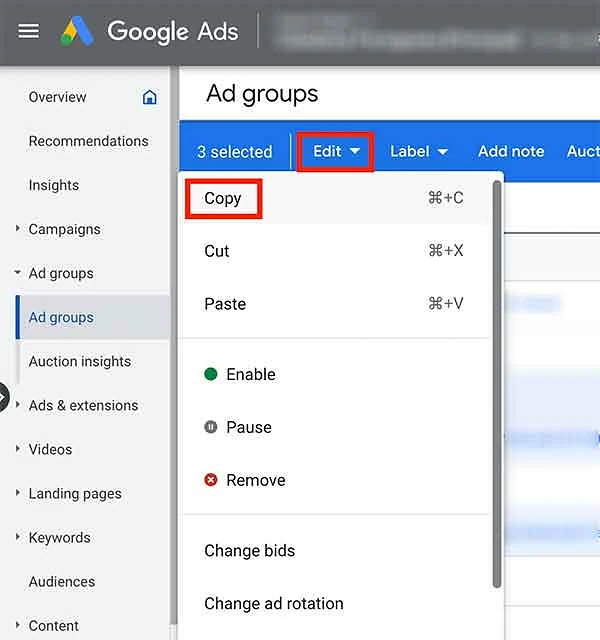Open Auction insights in the sidebar
The image size is (600, 640).
point(80,362)
